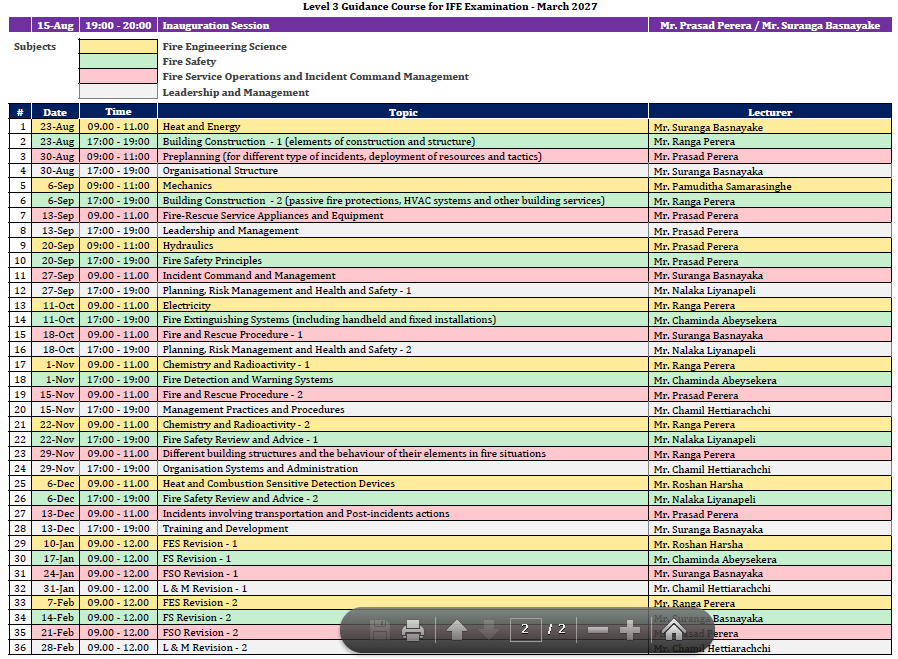
Task: Click the topic 'L & M Revision - 1'
Action: (x=204, y=589)
